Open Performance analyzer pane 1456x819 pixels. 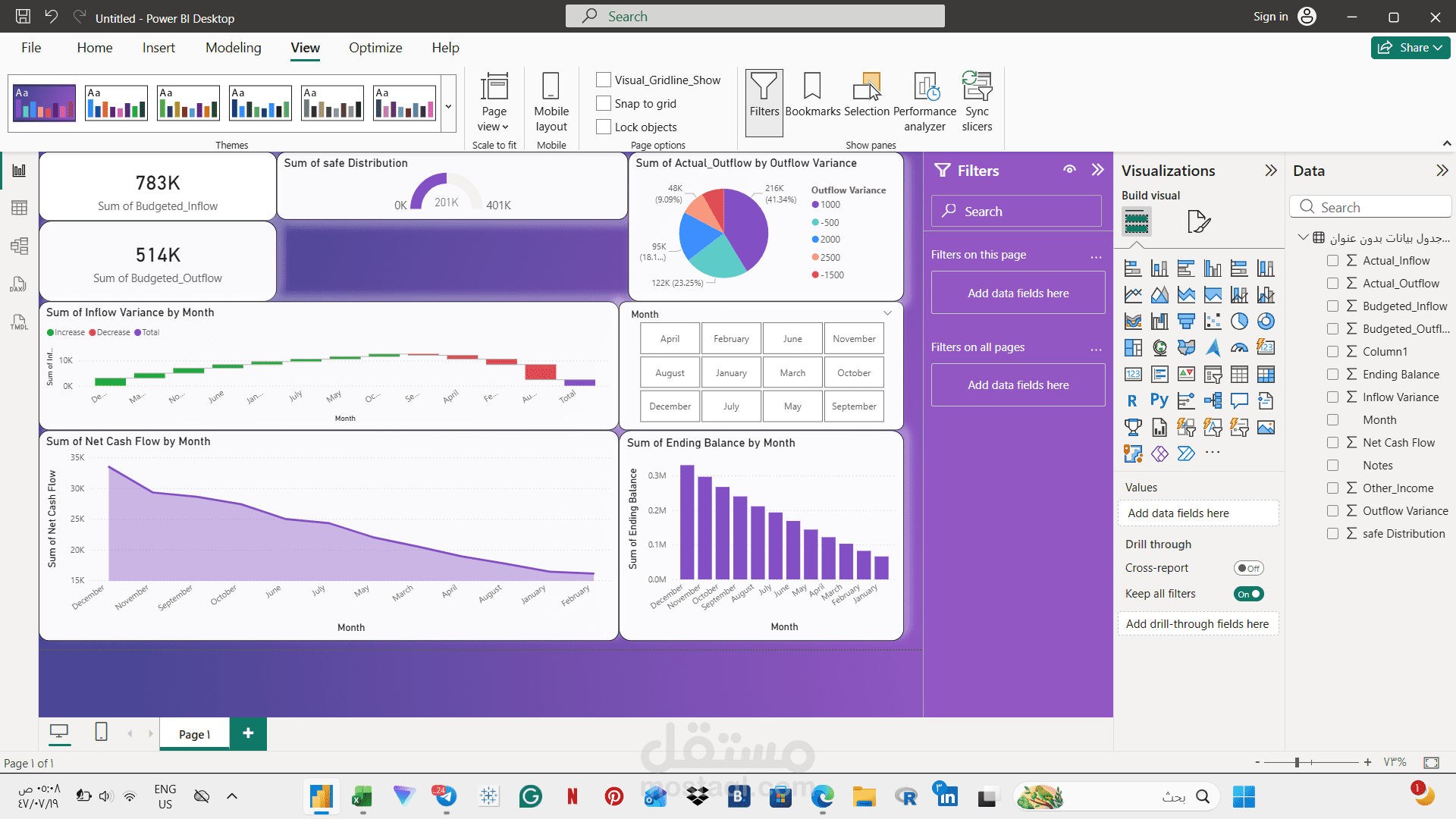[924, 103]
